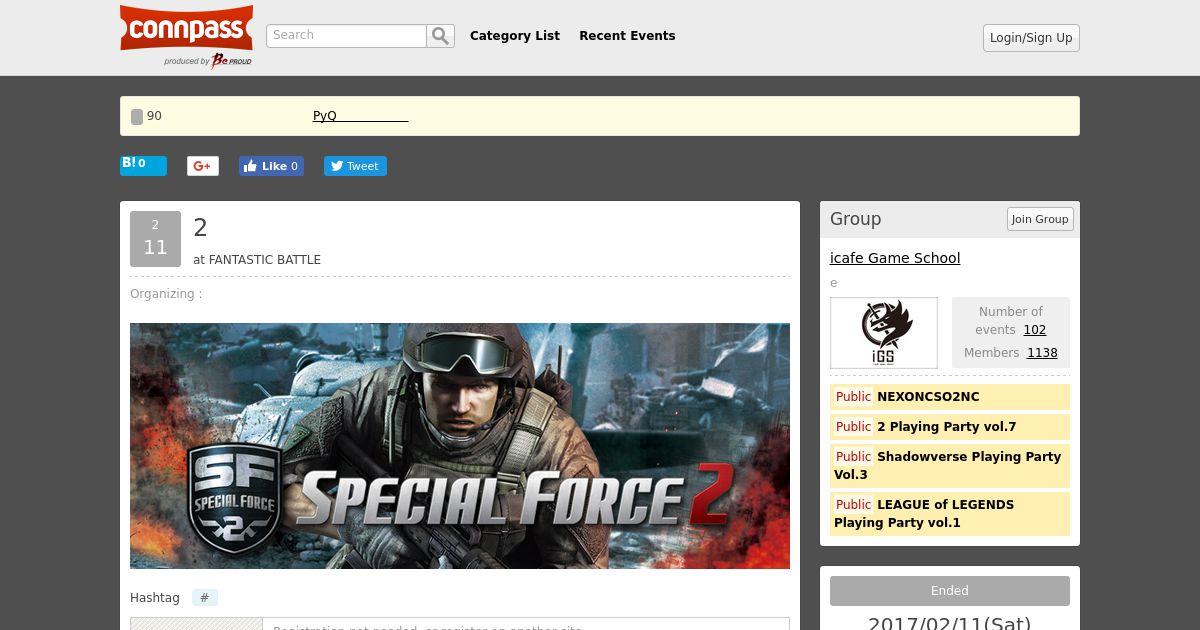This screenshot has height=630, width=1200.
Task: Click the Group panel heading
Action: pos(856,219)
